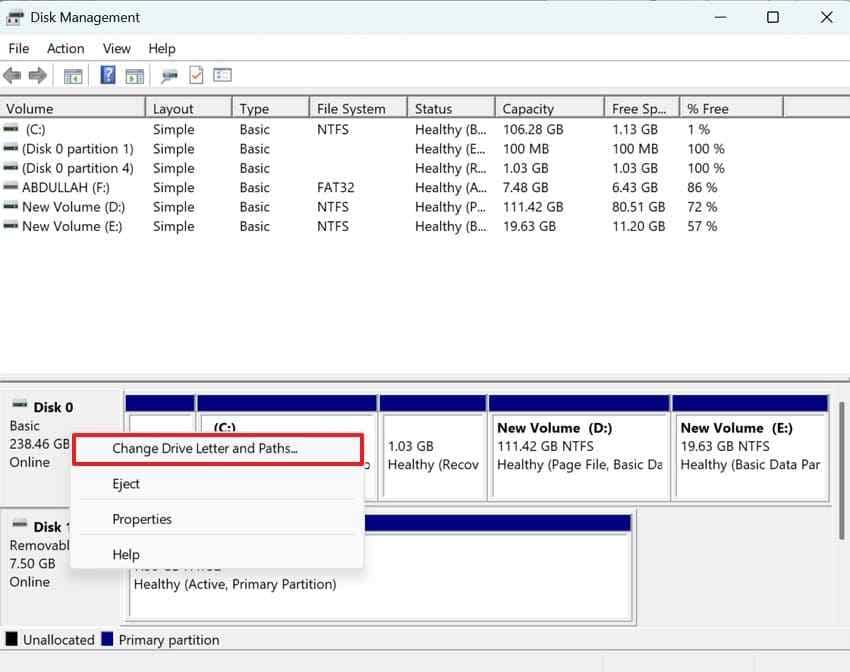The image size is (850, 672).
Task: Open the View menu
Action: 117,49
